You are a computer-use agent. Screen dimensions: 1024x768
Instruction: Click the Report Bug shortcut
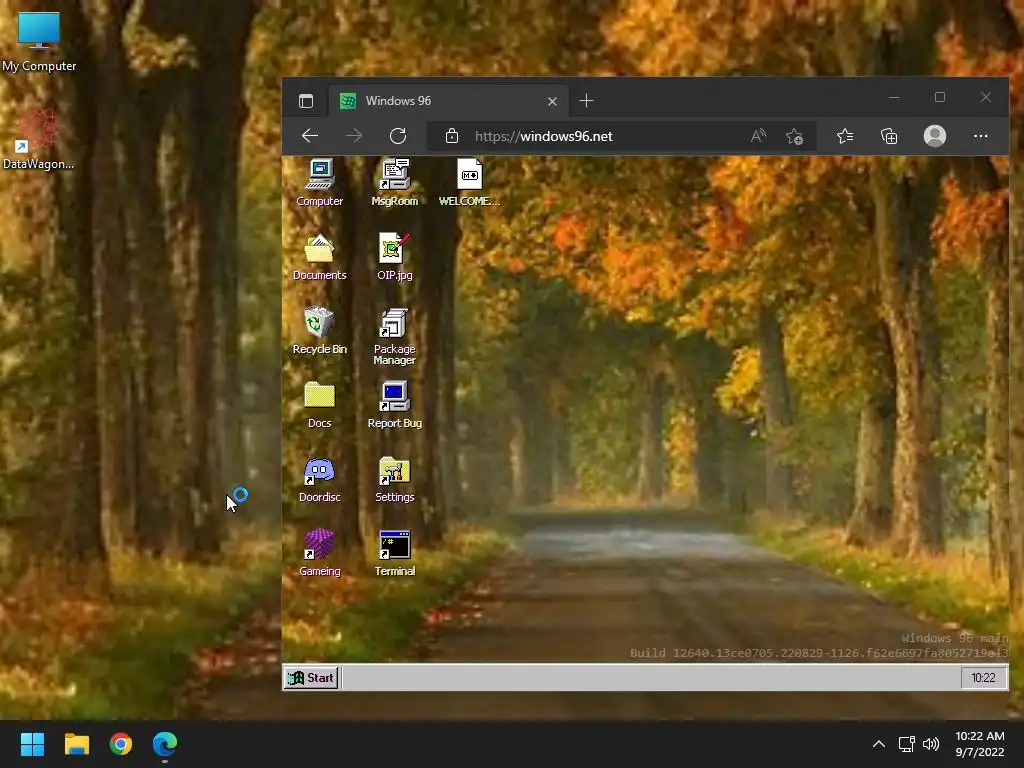394,405
